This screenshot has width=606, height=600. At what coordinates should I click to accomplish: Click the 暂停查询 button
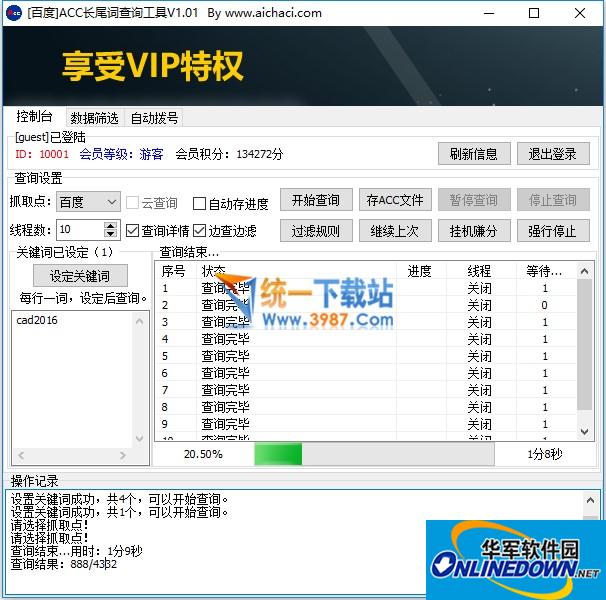click(x=474, y=200)
